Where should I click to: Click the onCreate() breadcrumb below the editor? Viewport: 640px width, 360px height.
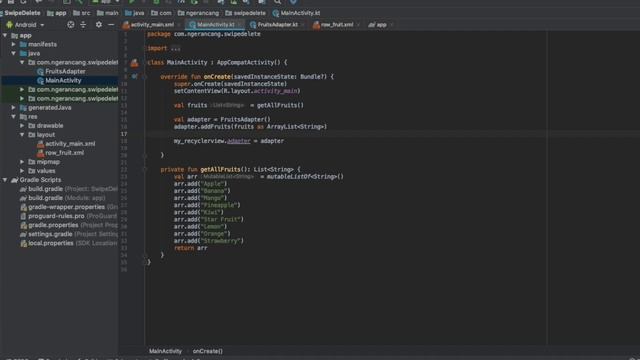207,351
